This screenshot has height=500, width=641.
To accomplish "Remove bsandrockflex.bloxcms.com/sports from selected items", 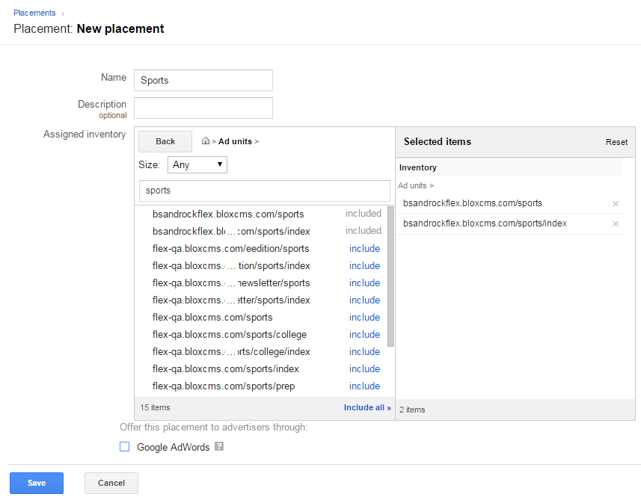I will pos(615,204).
